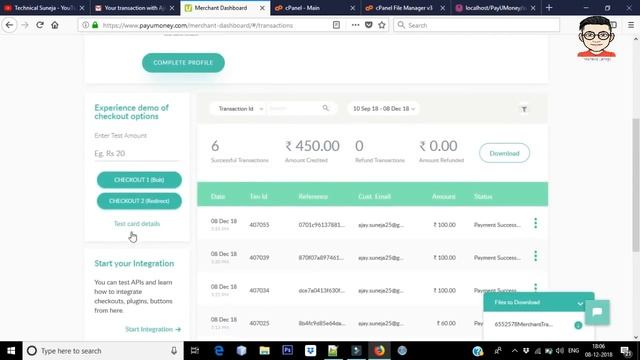The image size is (640, 360).
Task: Click the Firefox Search box
Action: (x=476, y=25)
